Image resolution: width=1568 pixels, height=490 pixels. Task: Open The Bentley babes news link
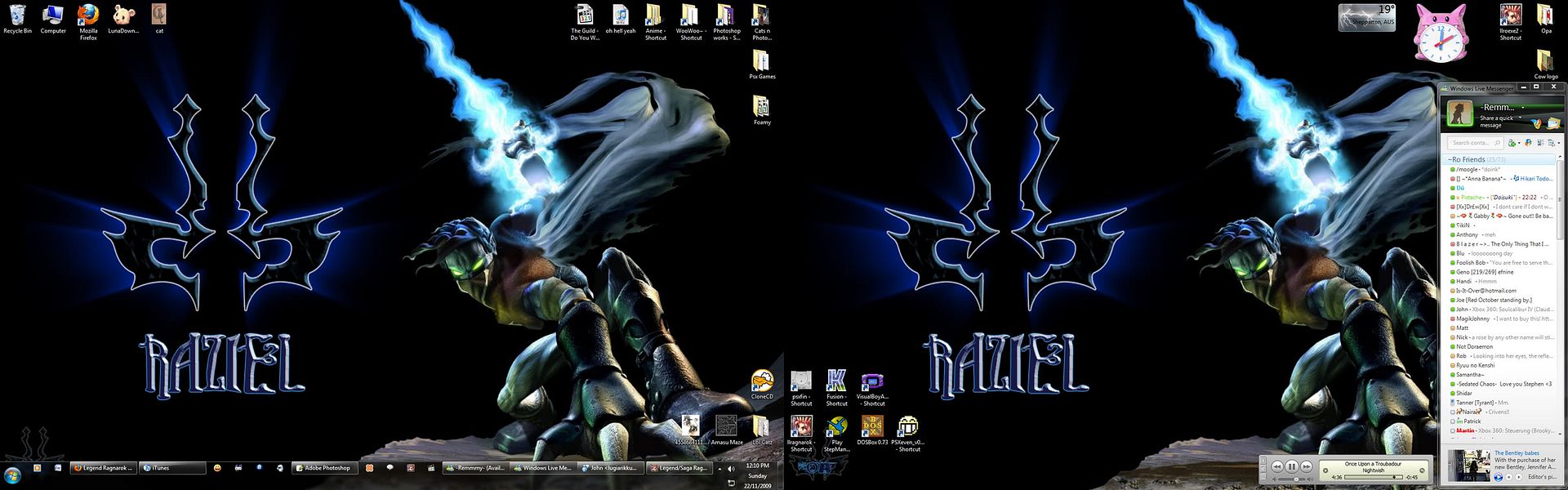coord(1517,452)
